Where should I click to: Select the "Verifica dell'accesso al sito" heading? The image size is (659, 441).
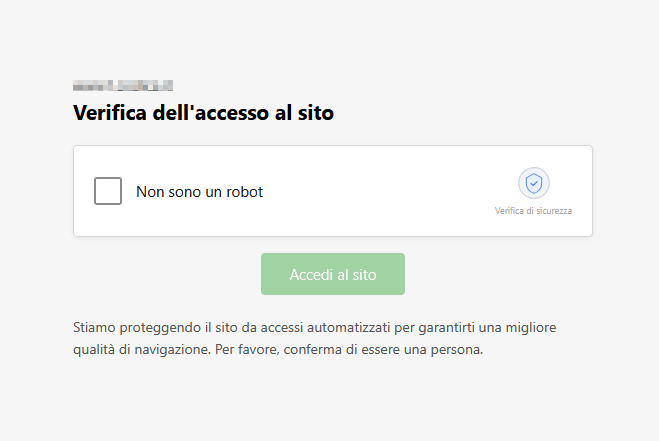click(203, 113)
